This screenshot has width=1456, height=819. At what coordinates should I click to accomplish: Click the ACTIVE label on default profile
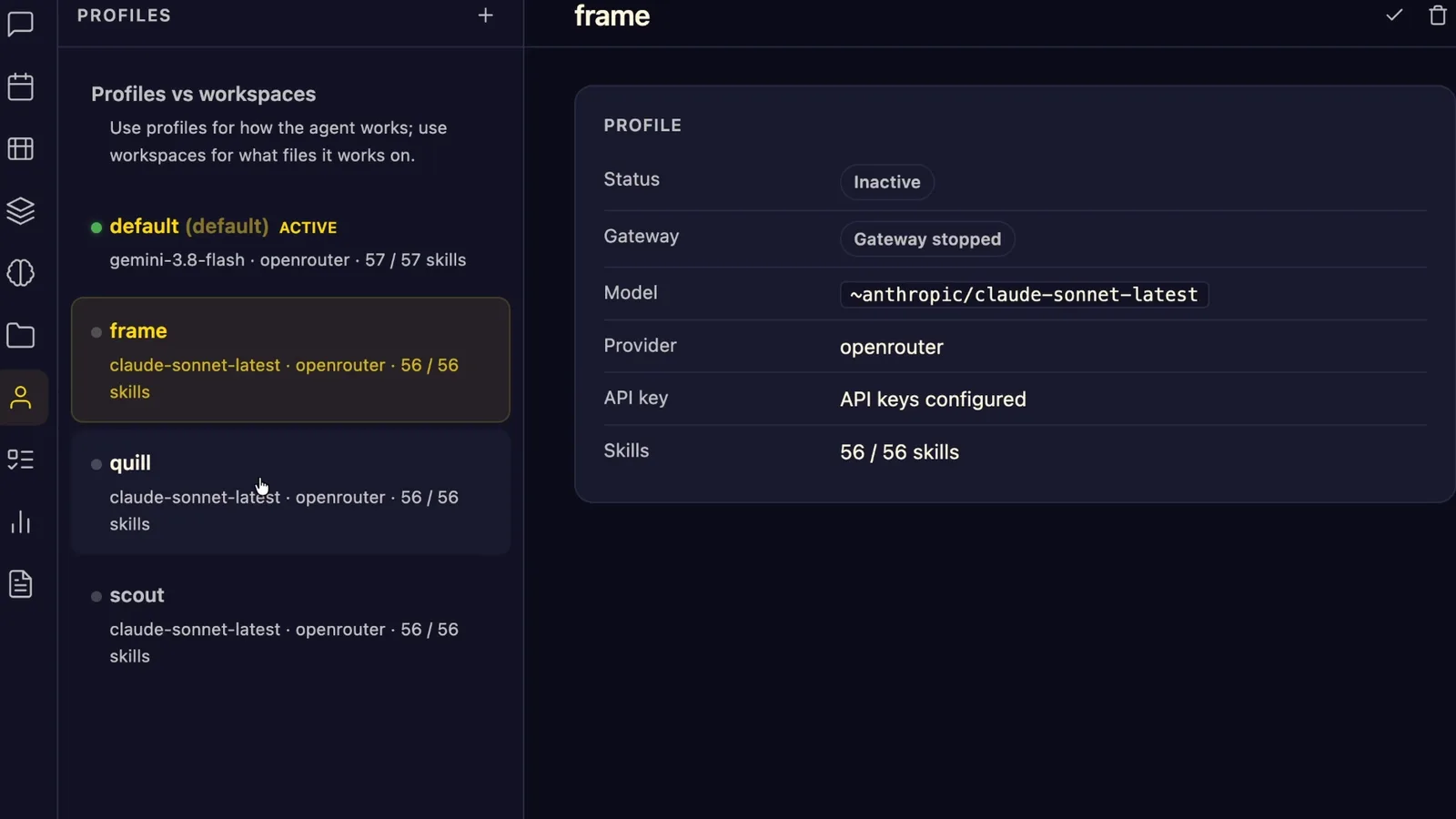pos(308,227)
